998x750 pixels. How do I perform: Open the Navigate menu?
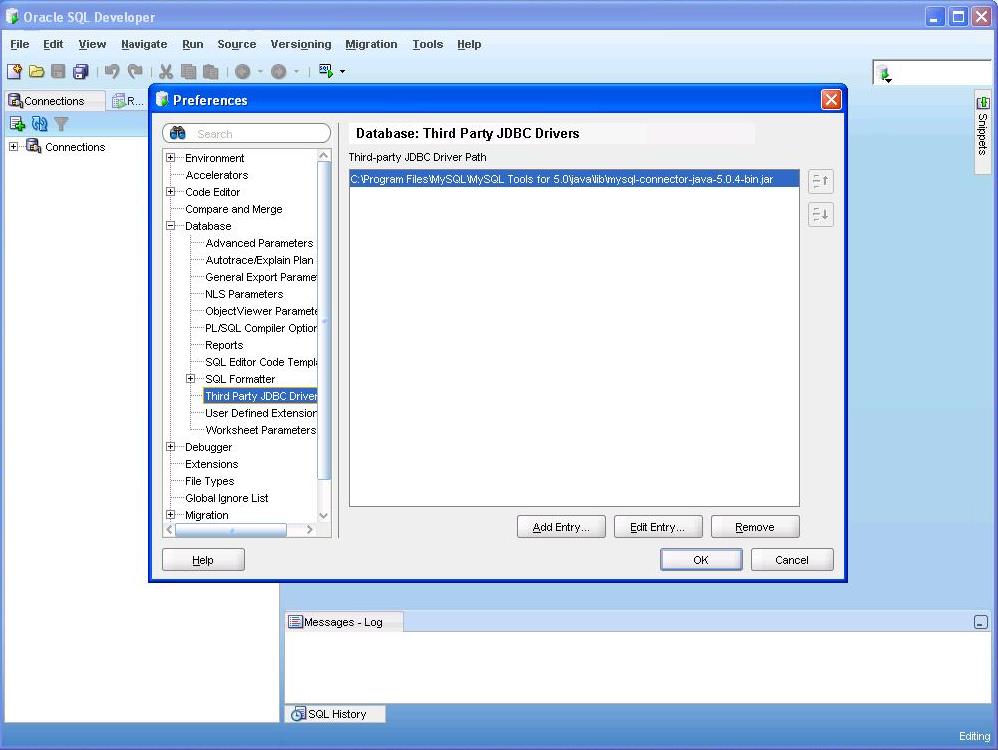(144, 44)
